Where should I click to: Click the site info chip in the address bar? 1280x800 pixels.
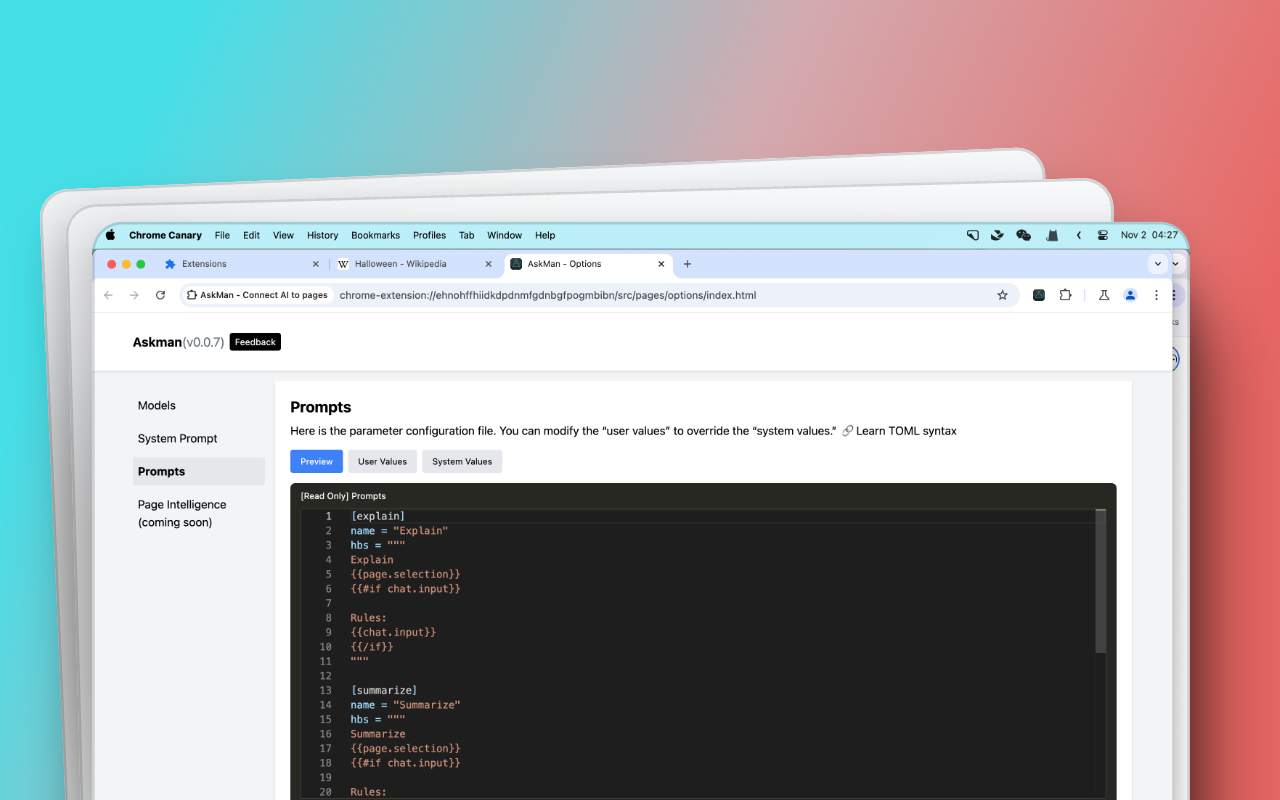[257, 295]
